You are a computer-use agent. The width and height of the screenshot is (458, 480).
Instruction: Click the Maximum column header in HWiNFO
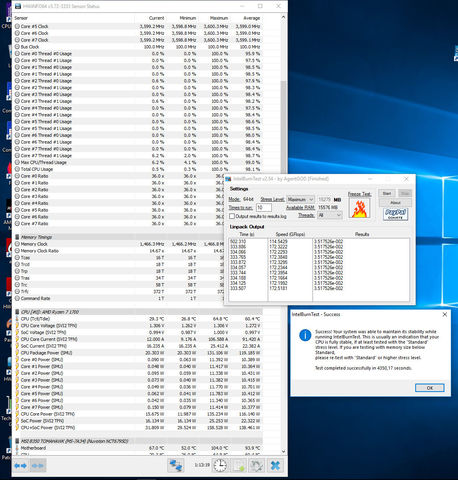[x=219, y=18]
